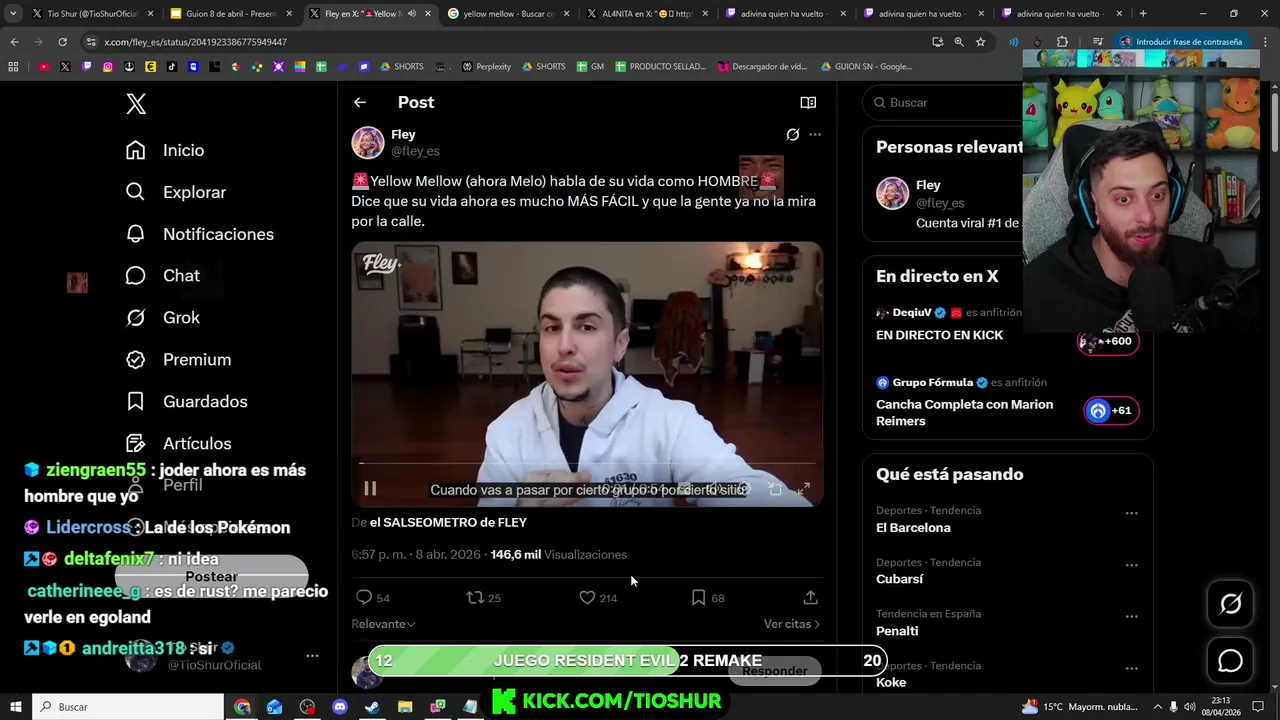Open a new browser tab
The image size is (1280, 720).
tap(1143, 14)
